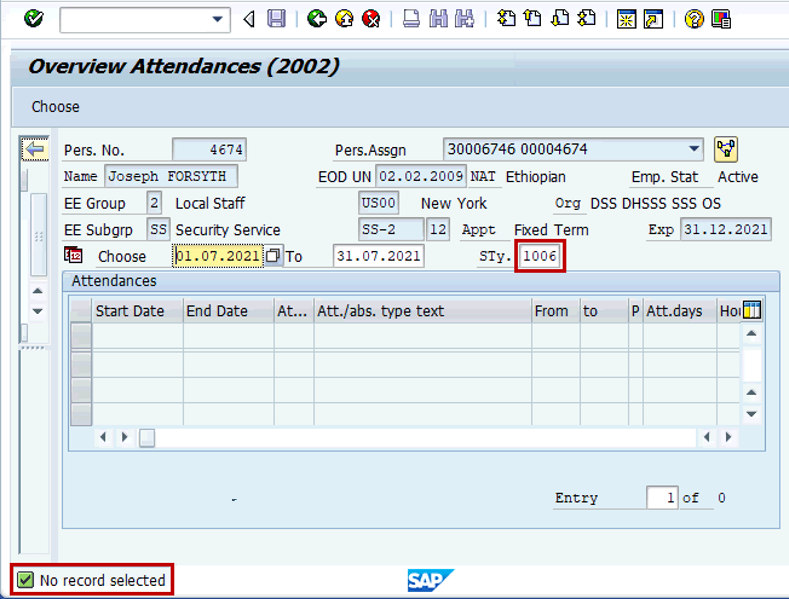Click the No record selected status message
Screen dimensions: 789x599
coord(102,580)
